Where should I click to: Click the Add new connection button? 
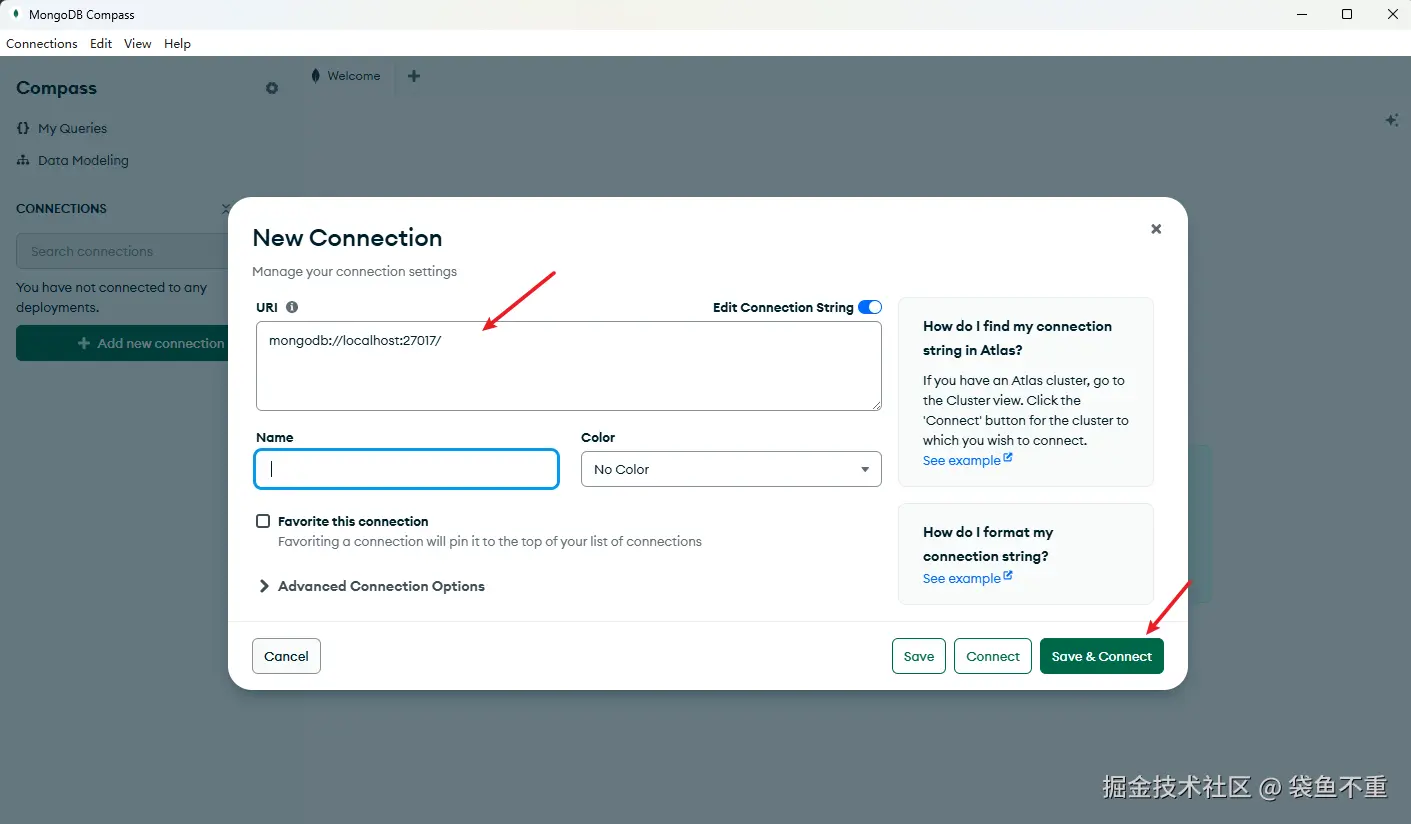click(x=124, y=343)
